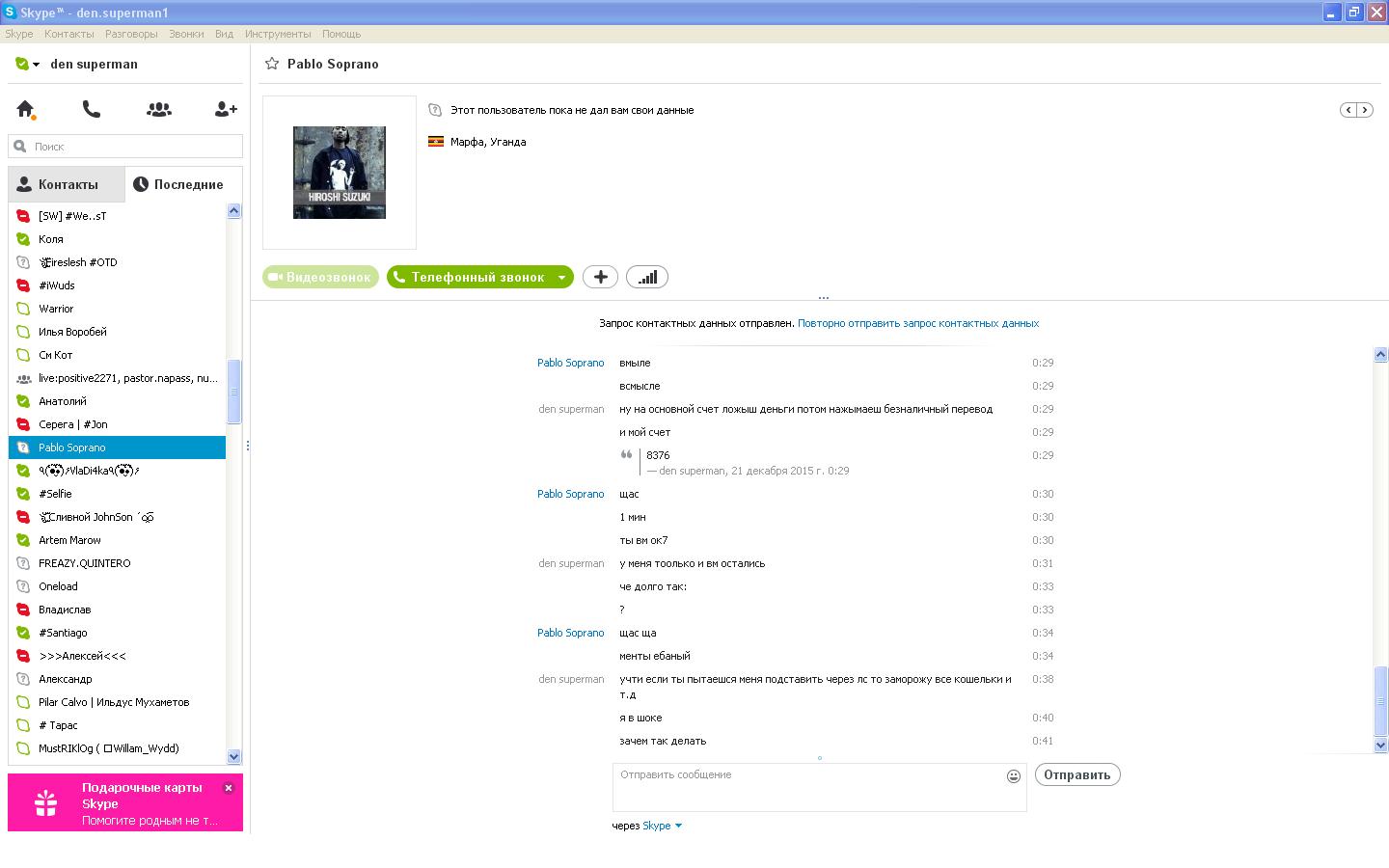1389x868 pixels.
Task: Click the chat scrollbar down arrow
Action: [x=1380, y=745]
